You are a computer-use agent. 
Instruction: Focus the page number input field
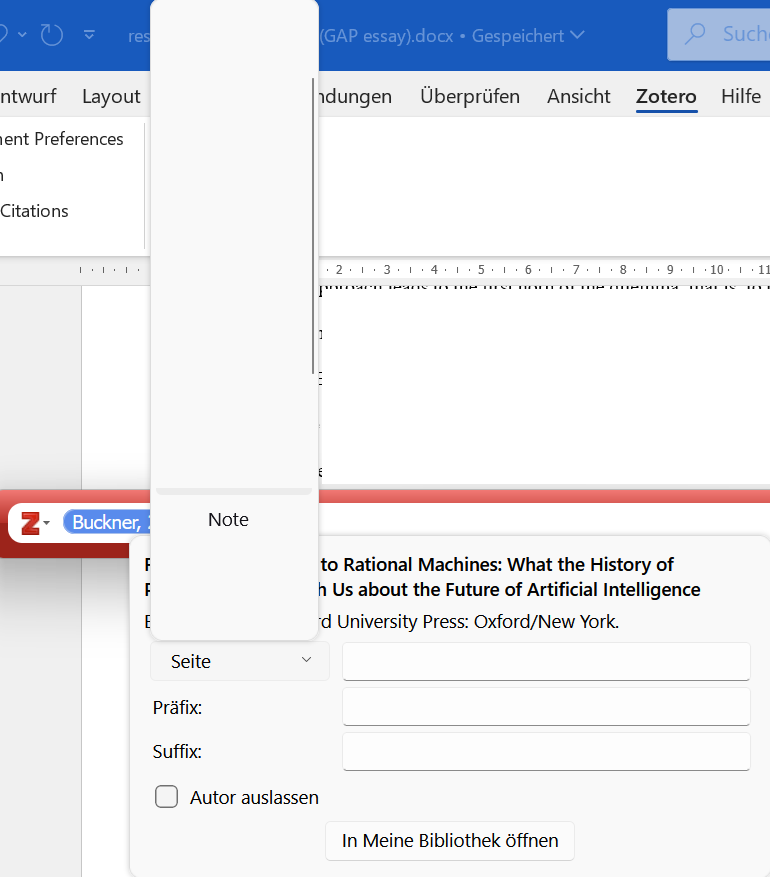pyautogui.click(x=546, y=661)
